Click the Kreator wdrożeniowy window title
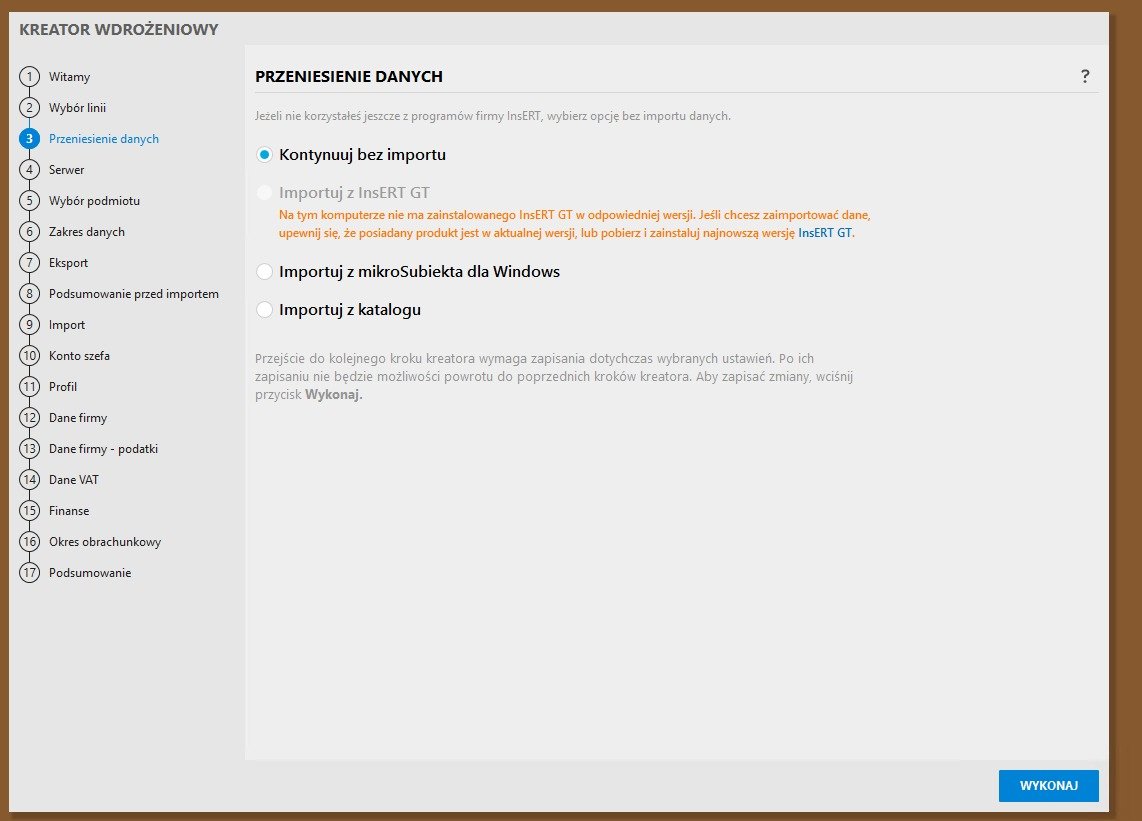 point(118,30)
